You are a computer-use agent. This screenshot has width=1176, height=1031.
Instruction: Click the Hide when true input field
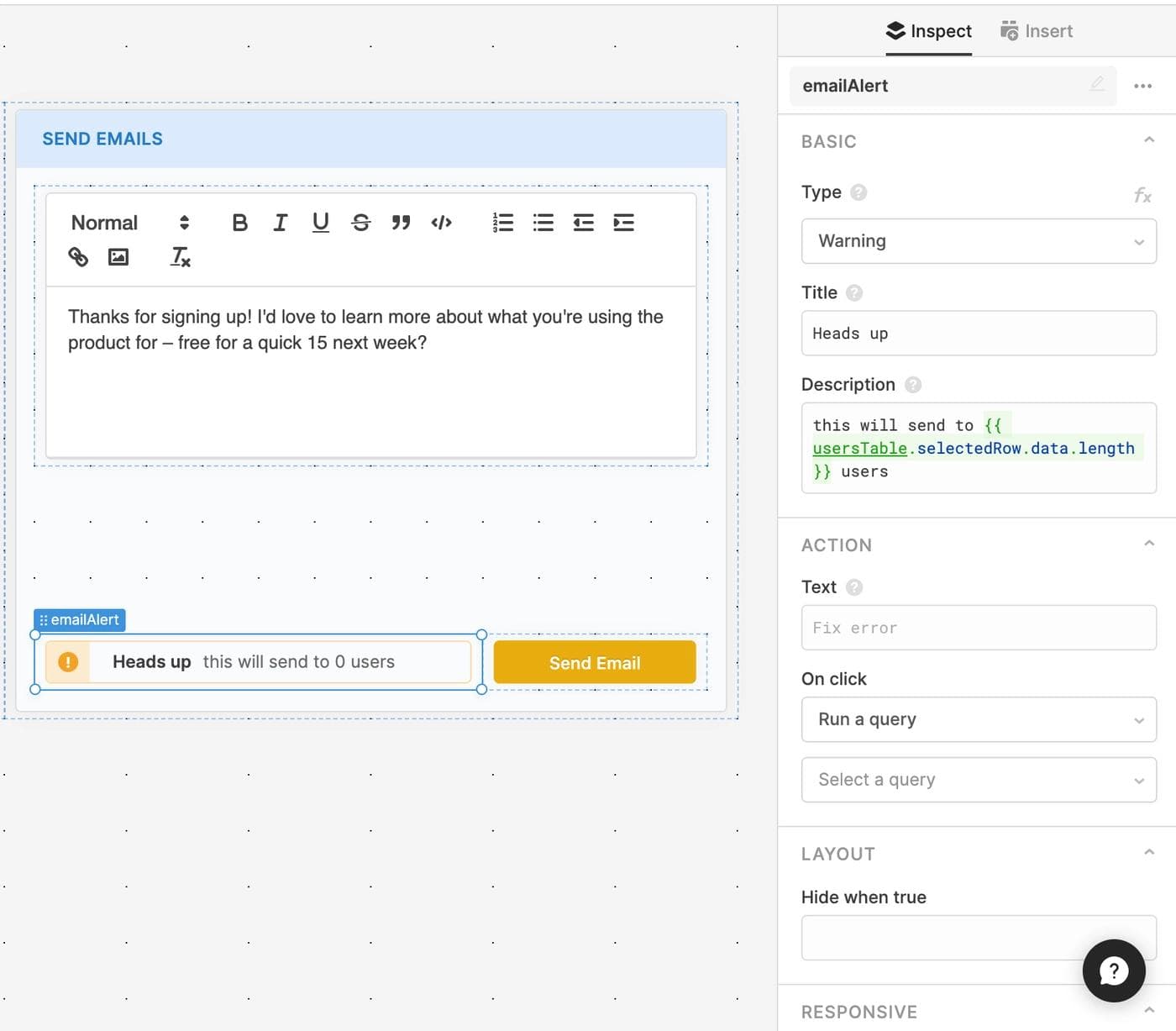point(941,937)
